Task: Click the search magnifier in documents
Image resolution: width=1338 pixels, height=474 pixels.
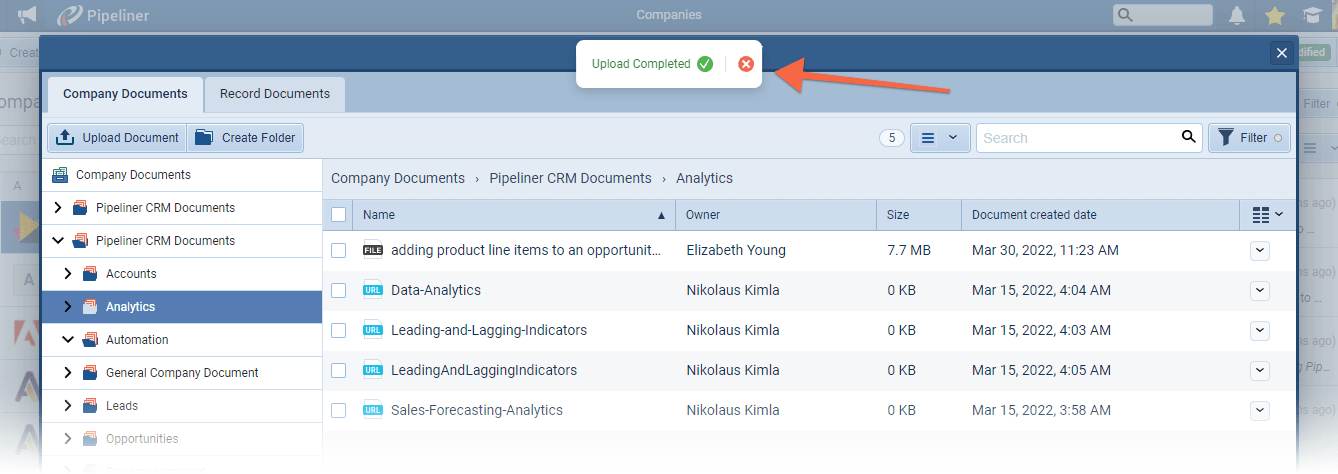Action: [1188, 137]
